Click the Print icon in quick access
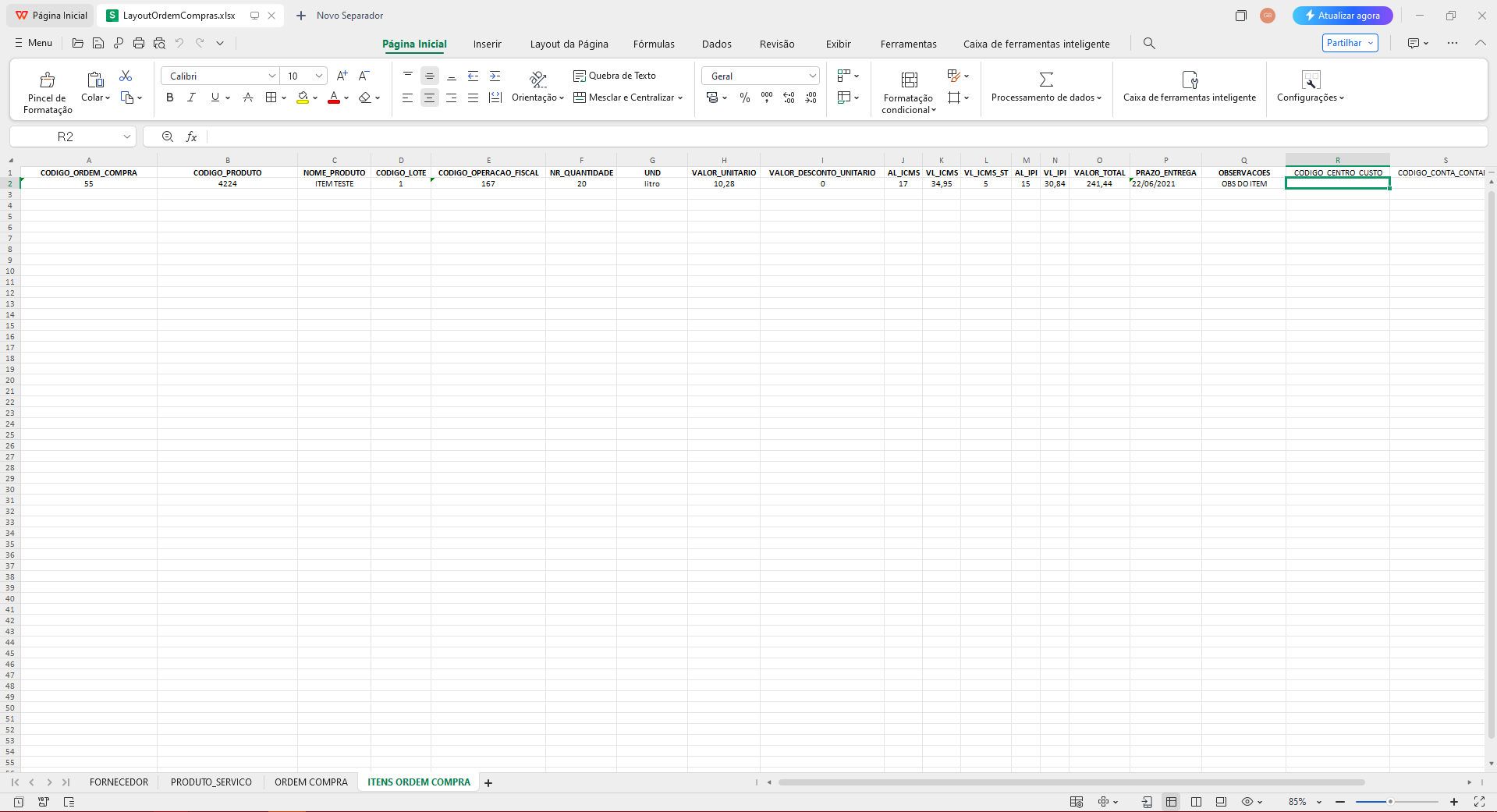Viewport: 1497px width, 812px height. point(139,44)
